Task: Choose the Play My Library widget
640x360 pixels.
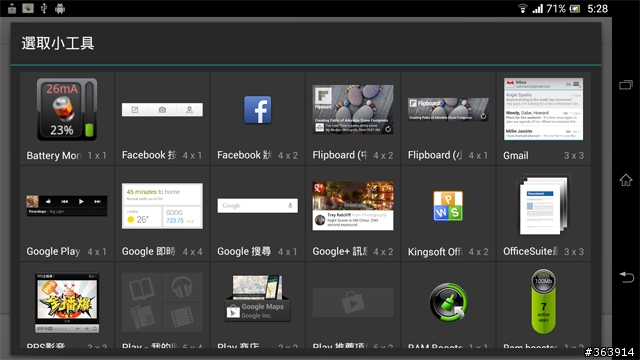Action: point(162,302)
